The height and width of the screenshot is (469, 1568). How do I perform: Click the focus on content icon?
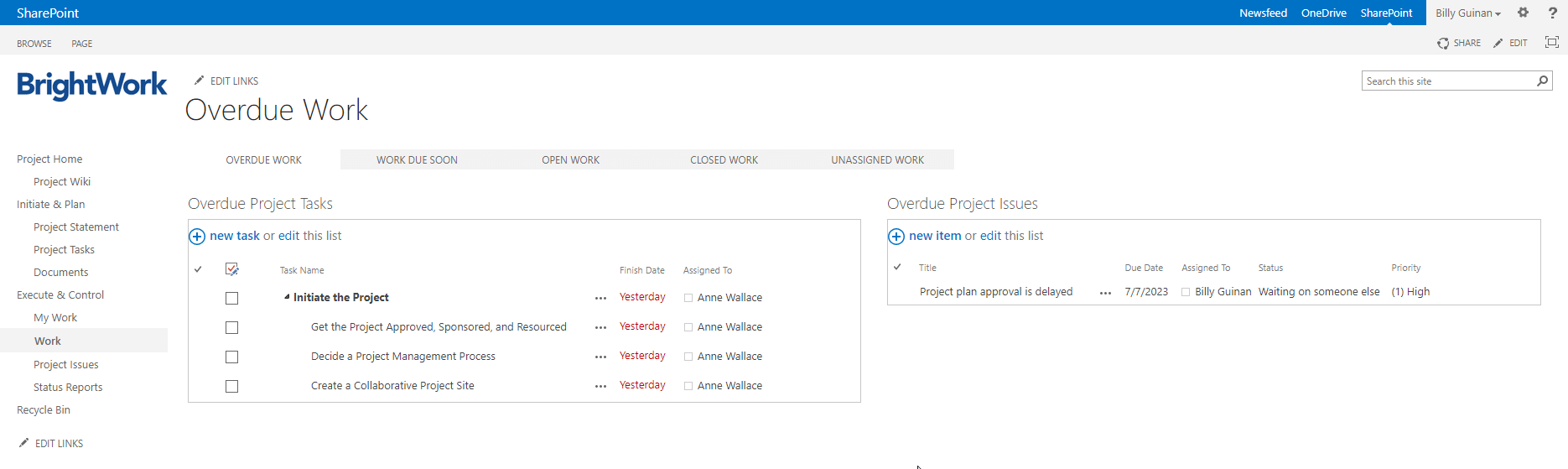[1551, 43]
